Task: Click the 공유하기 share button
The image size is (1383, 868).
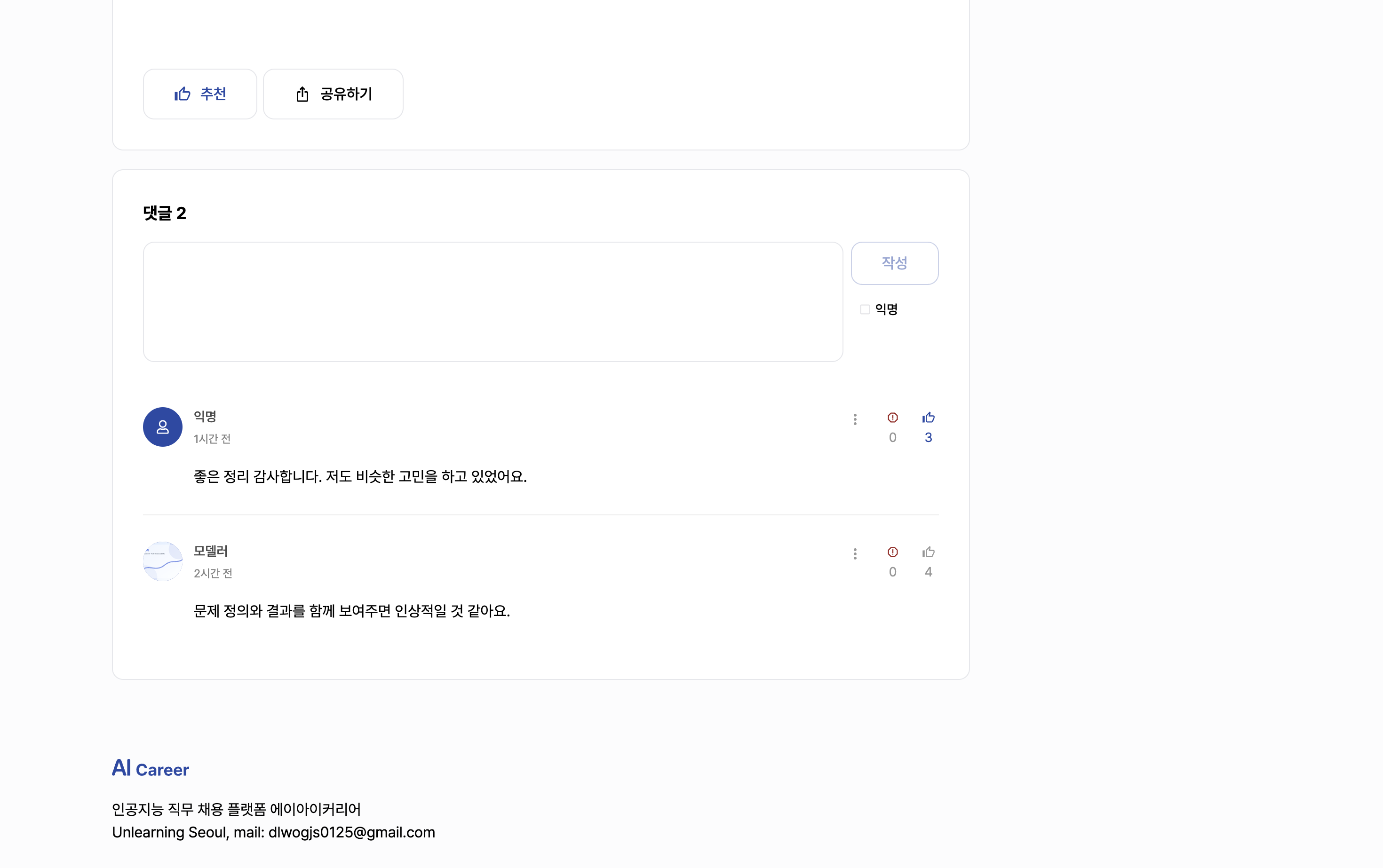Action: 333,94
